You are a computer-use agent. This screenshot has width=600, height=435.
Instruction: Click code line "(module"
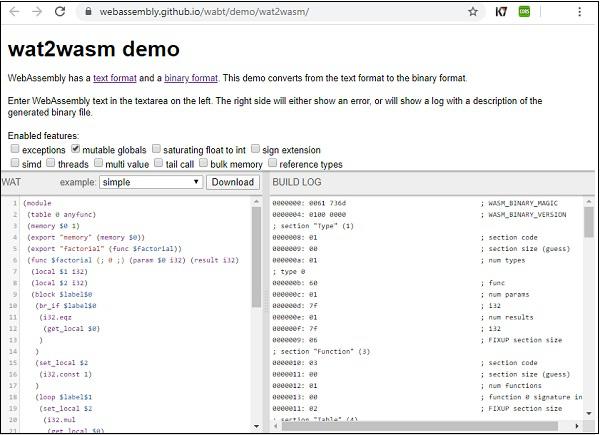pos(37,203)
